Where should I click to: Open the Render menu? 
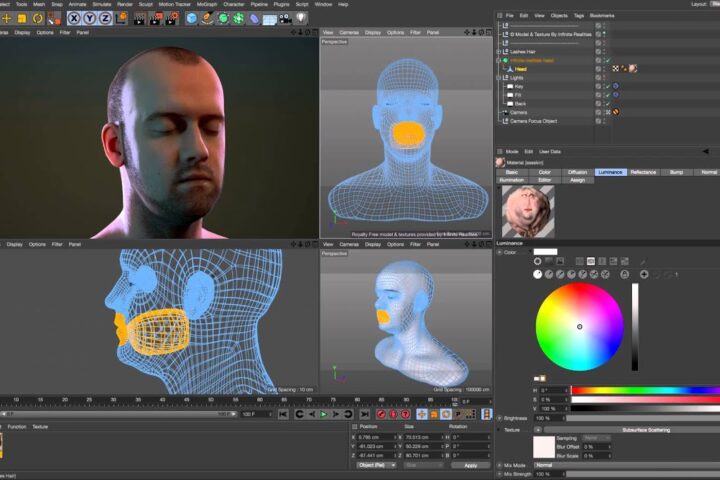(x=124, y=4)
